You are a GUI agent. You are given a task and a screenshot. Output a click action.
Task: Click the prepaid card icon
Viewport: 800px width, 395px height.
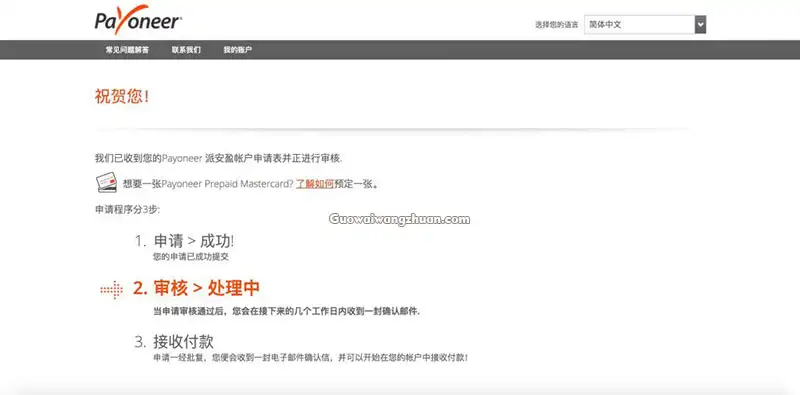pos(107,183)
